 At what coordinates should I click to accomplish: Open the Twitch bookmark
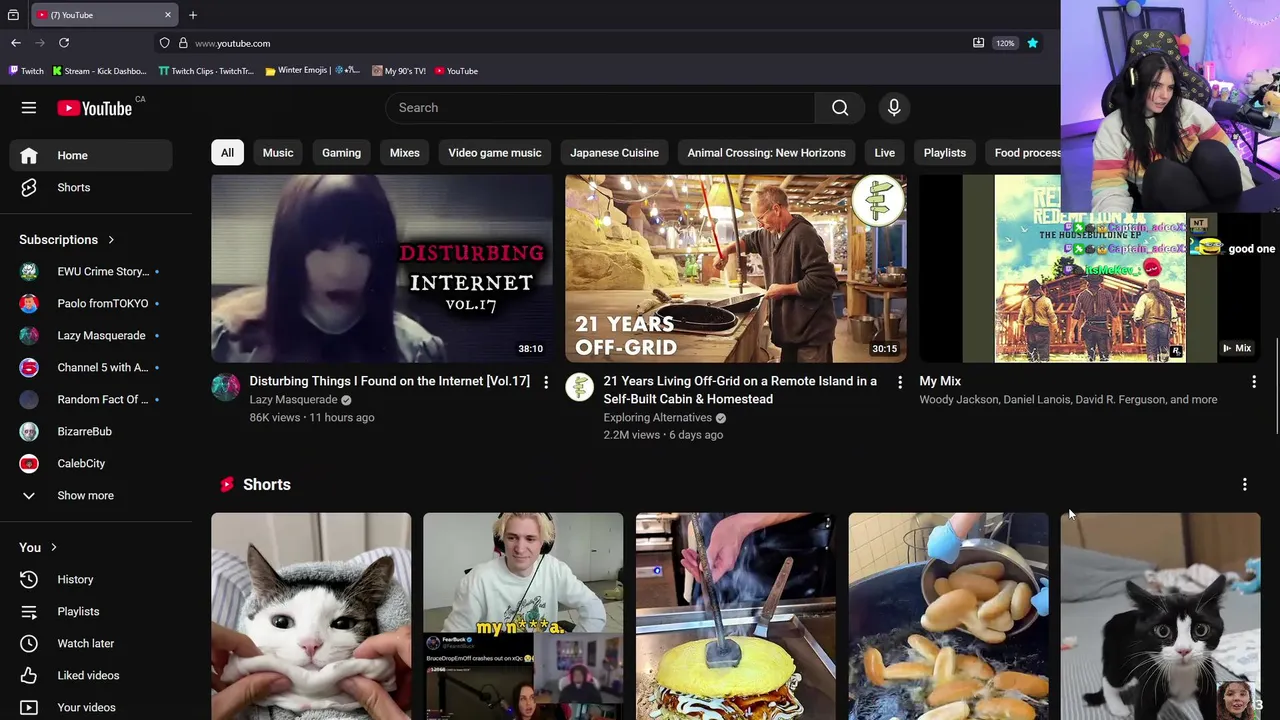pos(26,71)
